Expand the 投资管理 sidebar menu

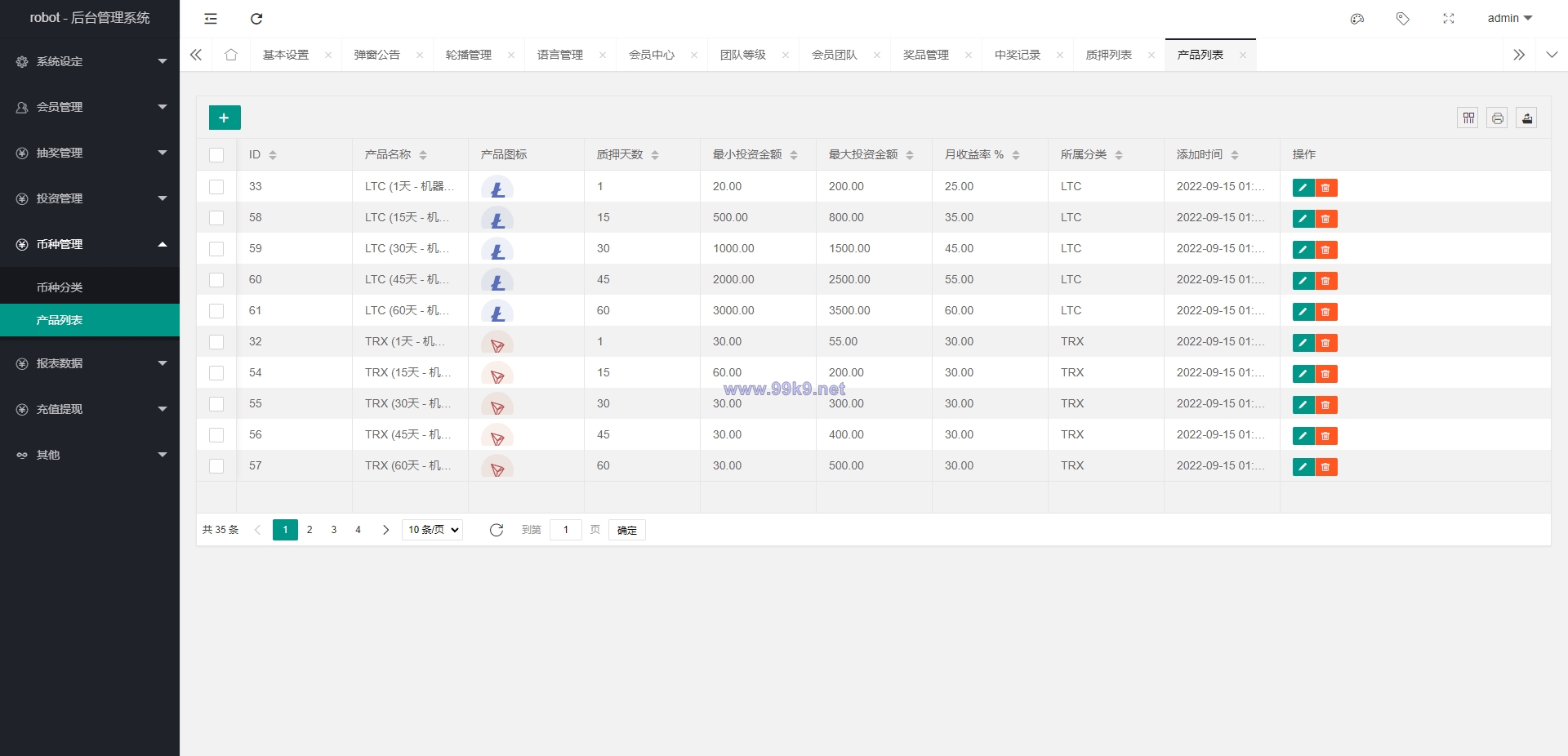90,198
